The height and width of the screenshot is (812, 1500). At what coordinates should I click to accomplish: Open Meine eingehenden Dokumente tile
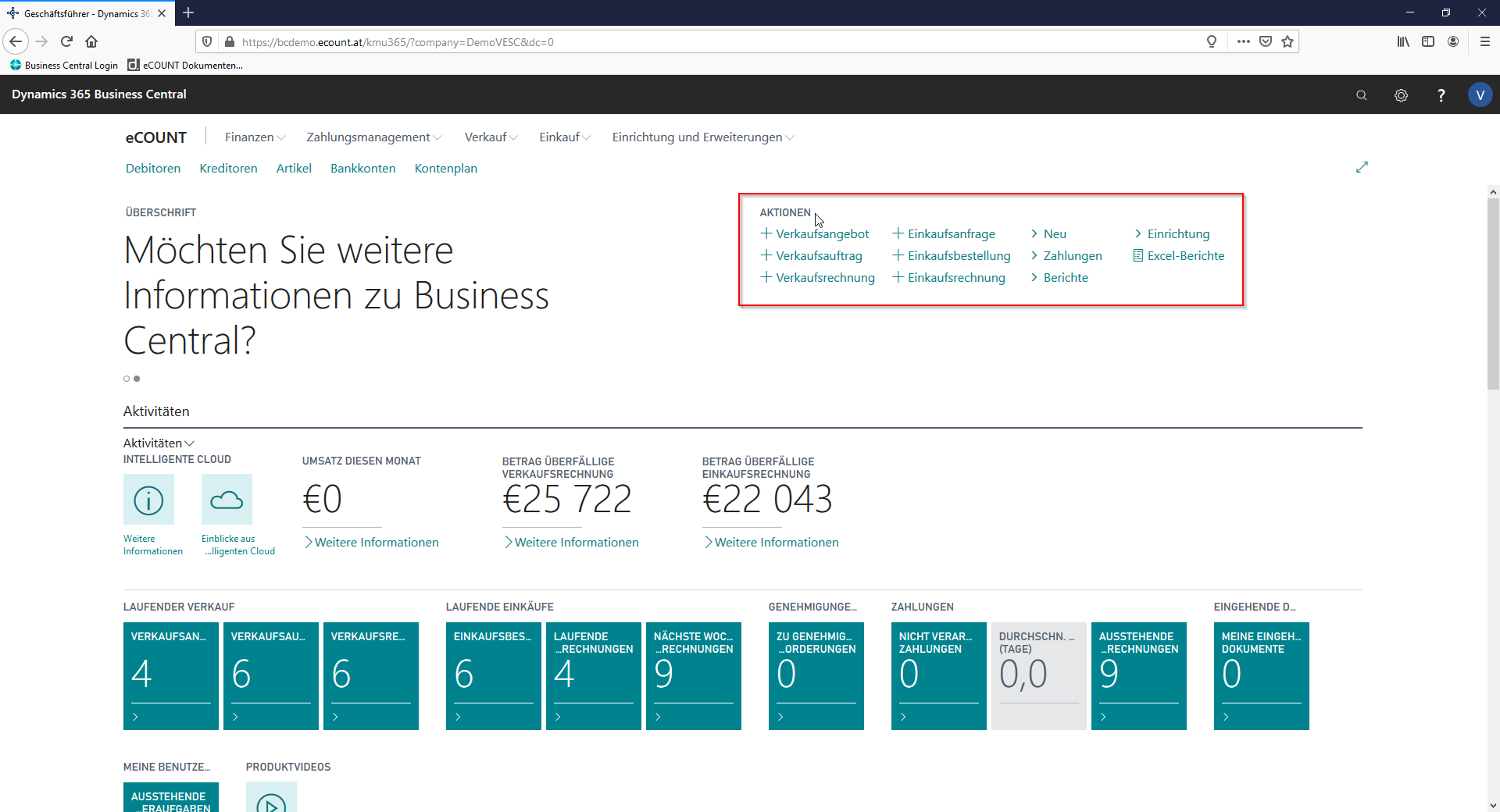point(1262,676)
